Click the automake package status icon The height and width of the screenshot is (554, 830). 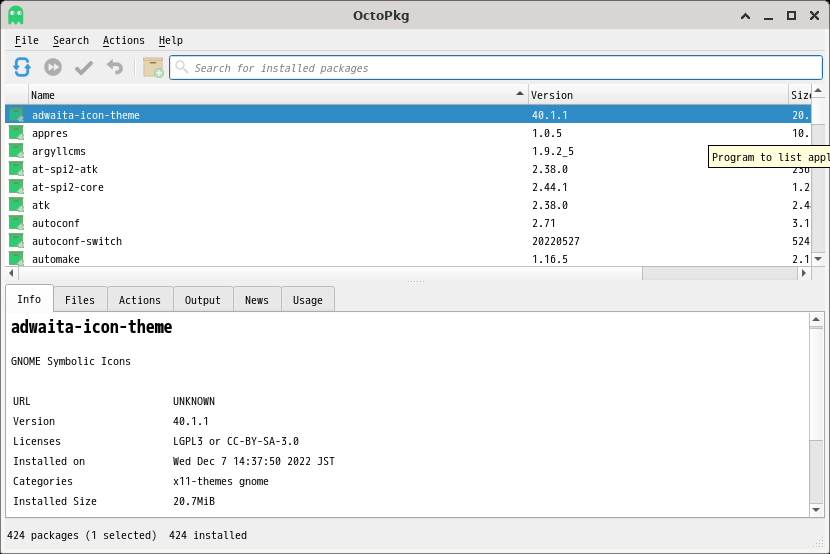pyautogui.click(x=16, y=258)
